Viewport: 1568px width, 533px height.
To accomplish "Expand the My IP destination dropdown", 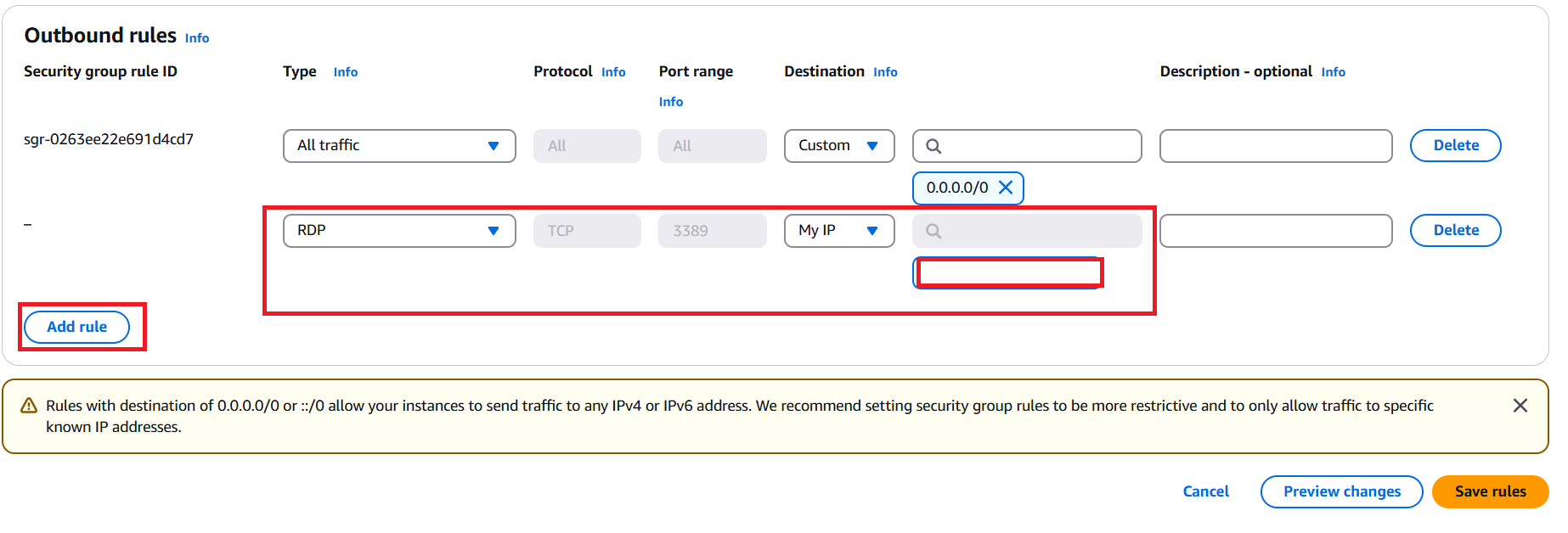I will 838,231.
